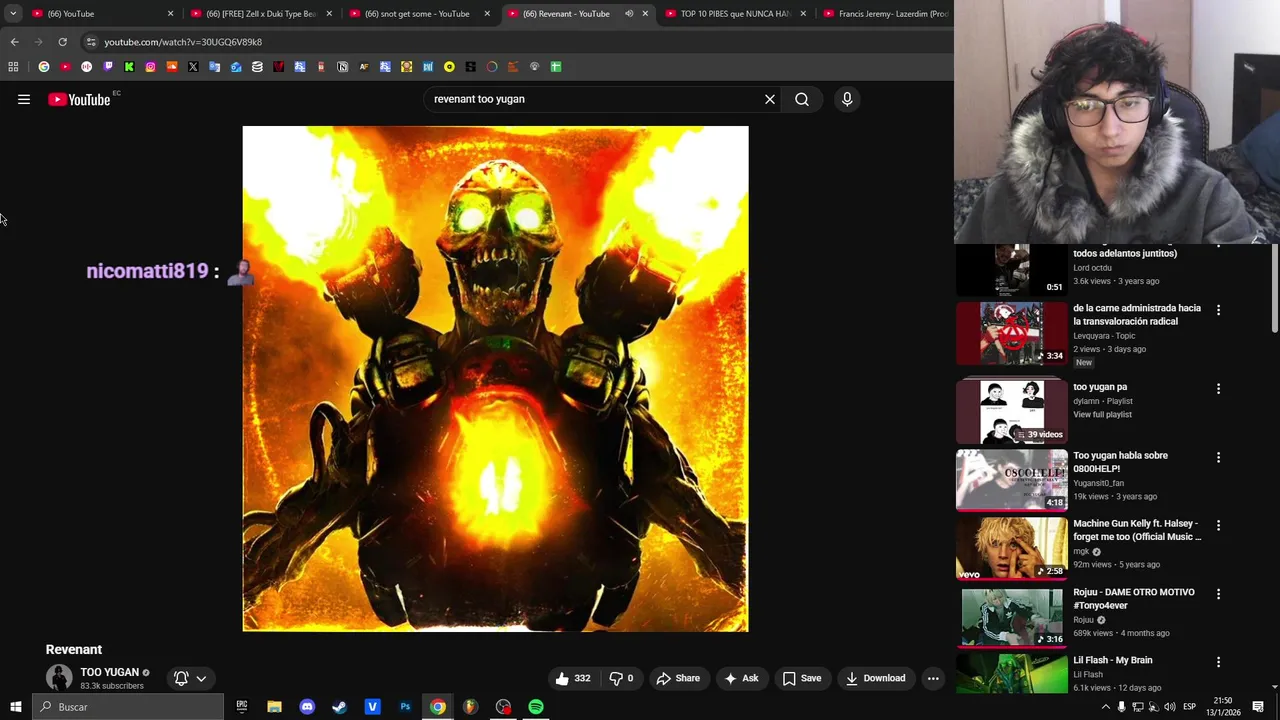The width and height of the screenshot is (1280, 720).
Task: Download the video
Action: (875, 678)
